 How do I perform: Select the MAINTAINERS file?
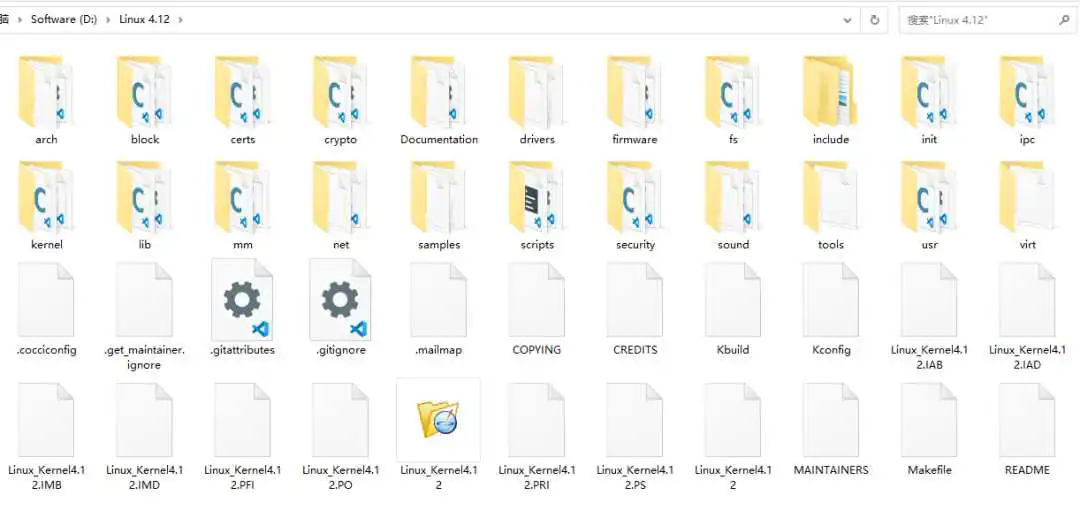point(831,428)
